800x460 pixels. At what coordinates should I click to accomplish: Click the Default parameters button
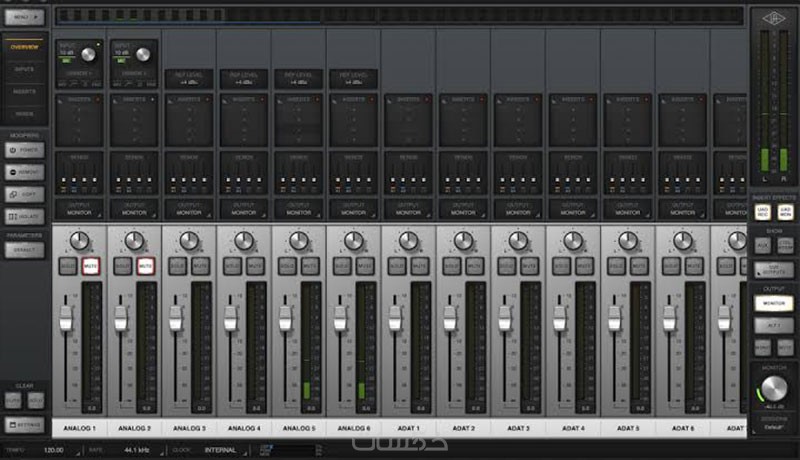[x=24, y=250]
